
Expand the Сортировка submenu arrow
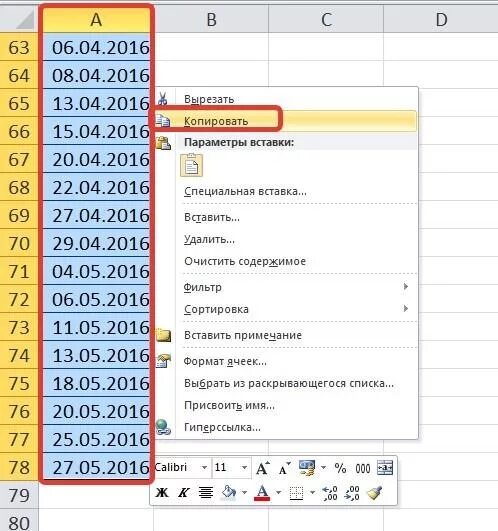tap(406, 308)
